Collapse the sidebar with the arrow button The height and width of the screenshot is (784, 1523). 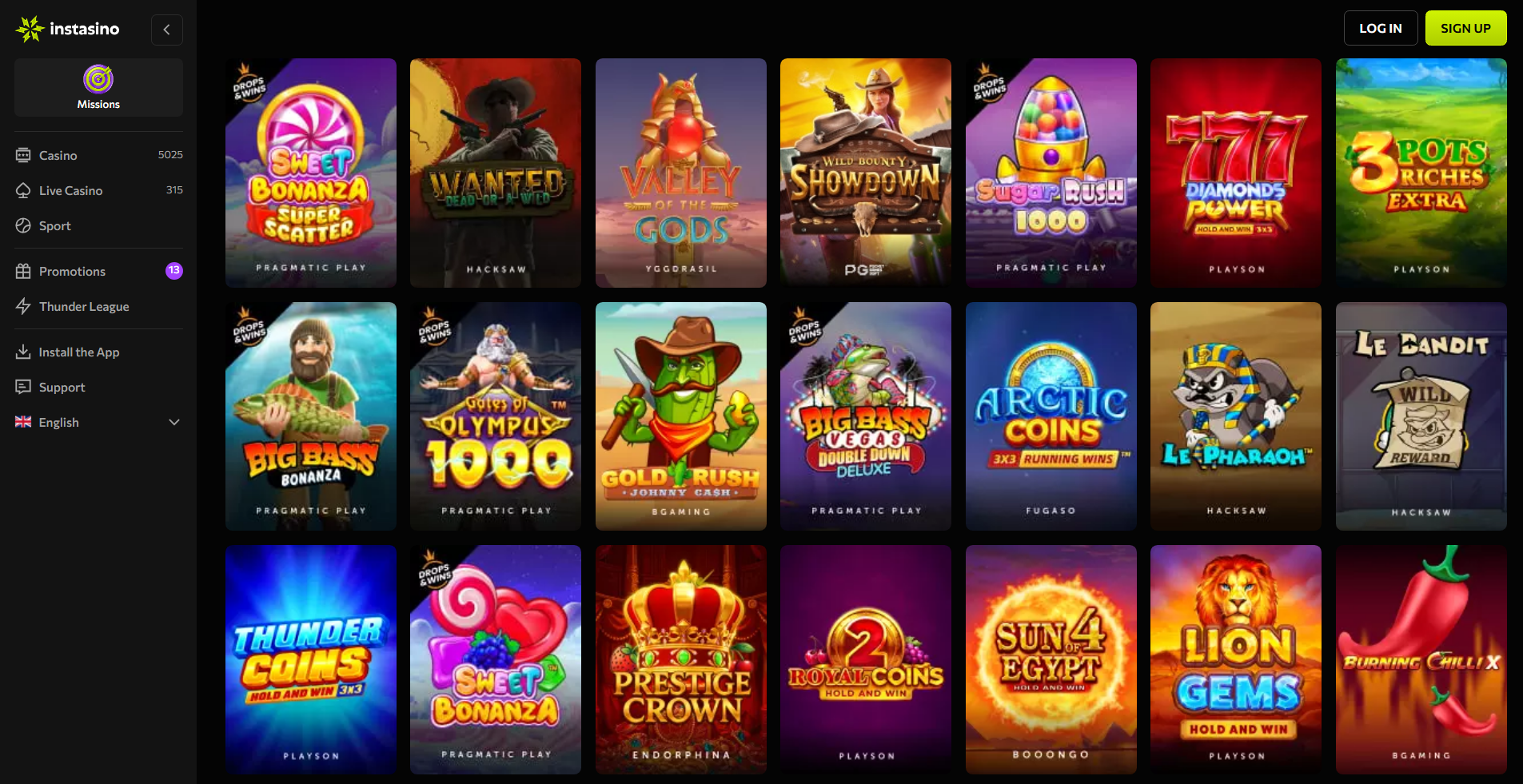(x=167, y=30)
